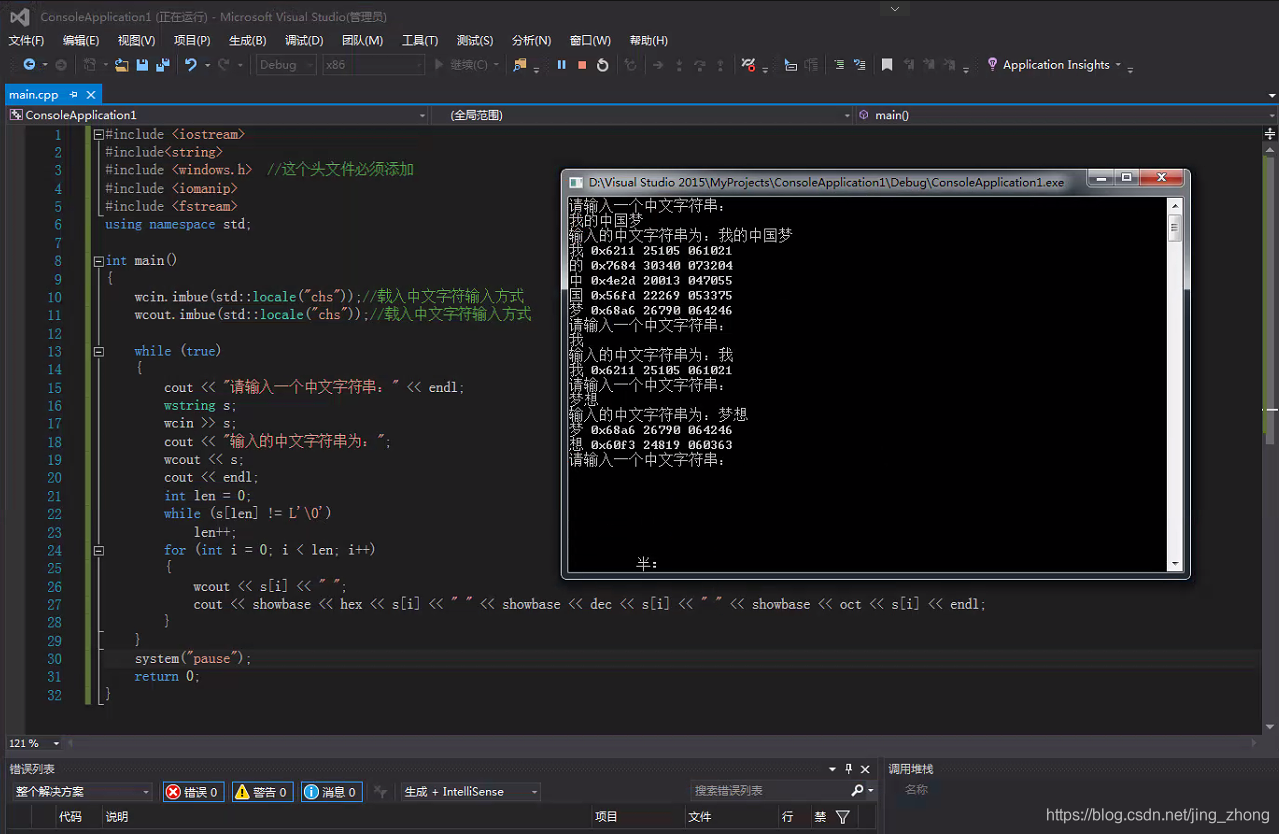Restart debugging with the circular arrow icon
The image size is (1279, 834).
pos(602,65)
